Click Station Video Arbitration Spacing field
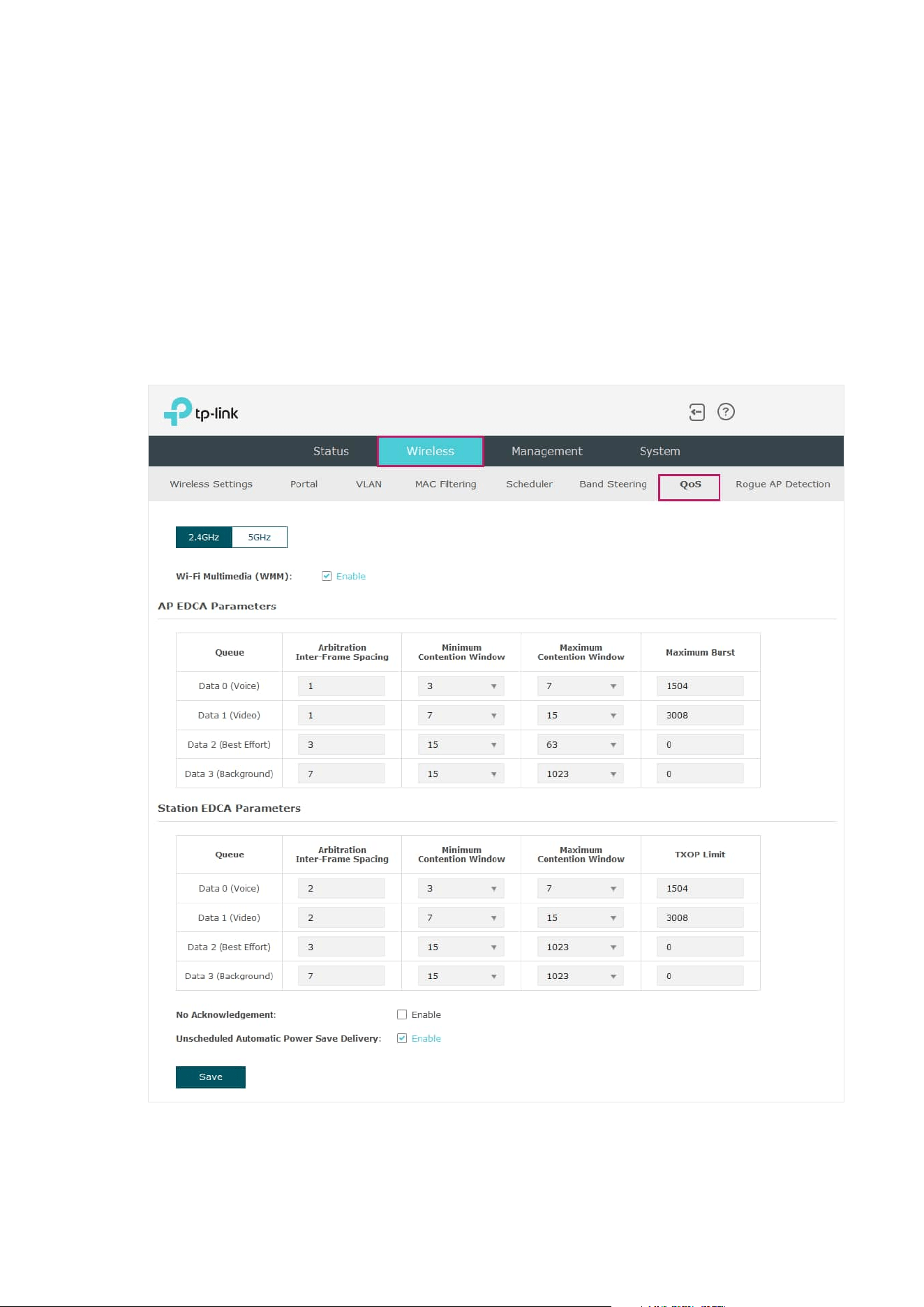This screenshot has width=924, height=1307. click(x=341, y=918)
